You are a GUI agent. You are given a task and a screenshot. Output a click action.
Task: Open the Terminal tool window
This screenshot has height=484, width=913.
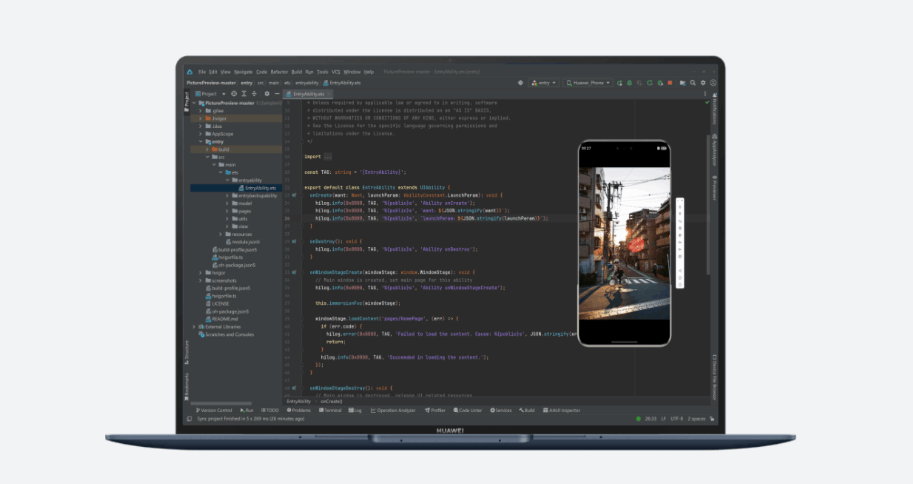[x=330, y=411]
